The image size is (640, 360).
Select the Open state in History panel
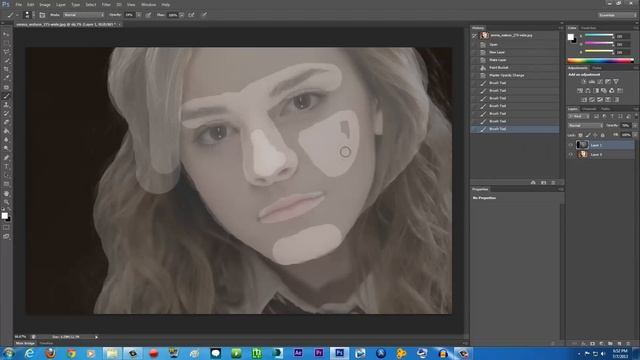[515, 44]
